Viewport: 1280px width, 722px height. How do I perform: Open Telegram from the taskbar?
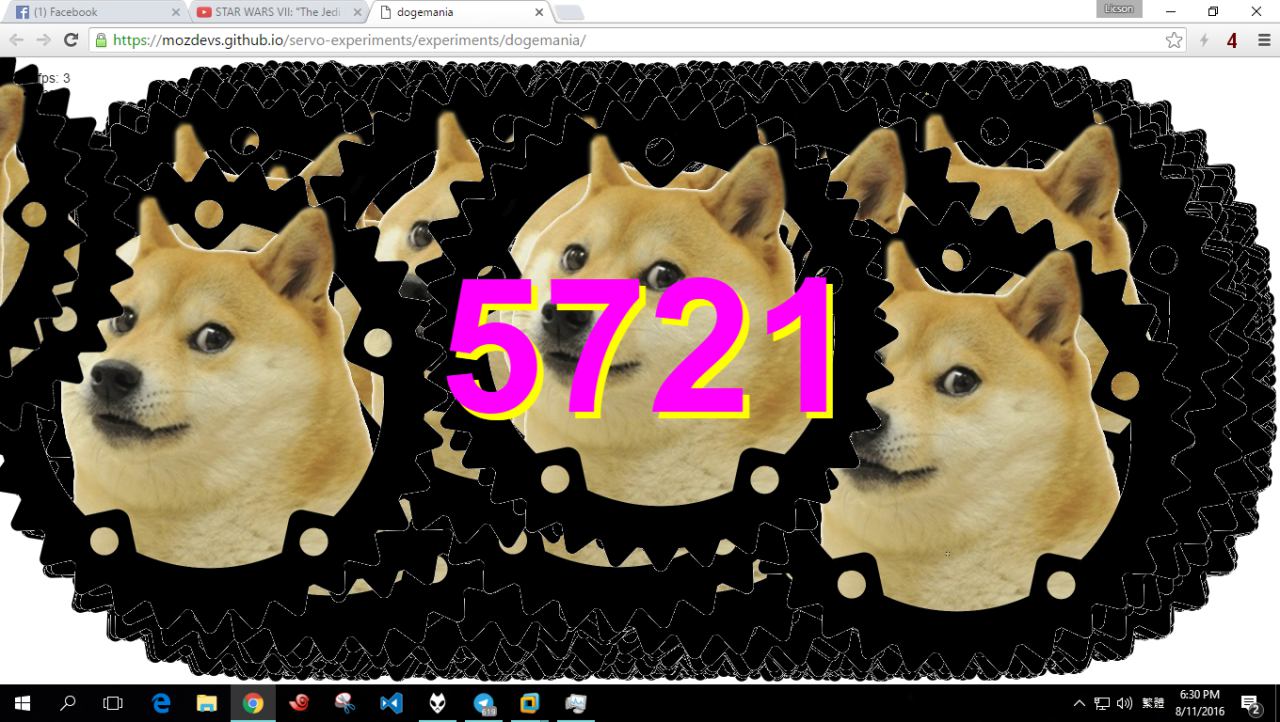pyautogui.click(x=484, y=703)
